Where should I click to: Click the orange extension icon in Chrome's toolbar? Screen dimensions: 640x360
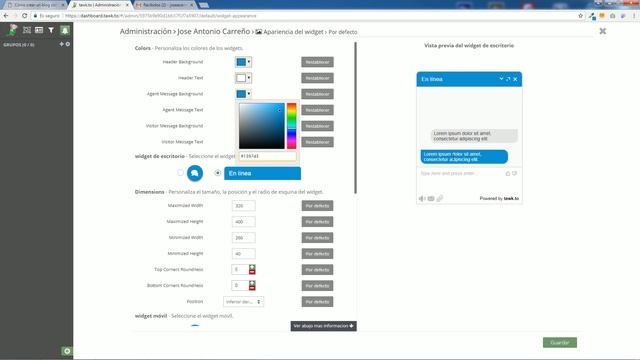pos(602,16)
